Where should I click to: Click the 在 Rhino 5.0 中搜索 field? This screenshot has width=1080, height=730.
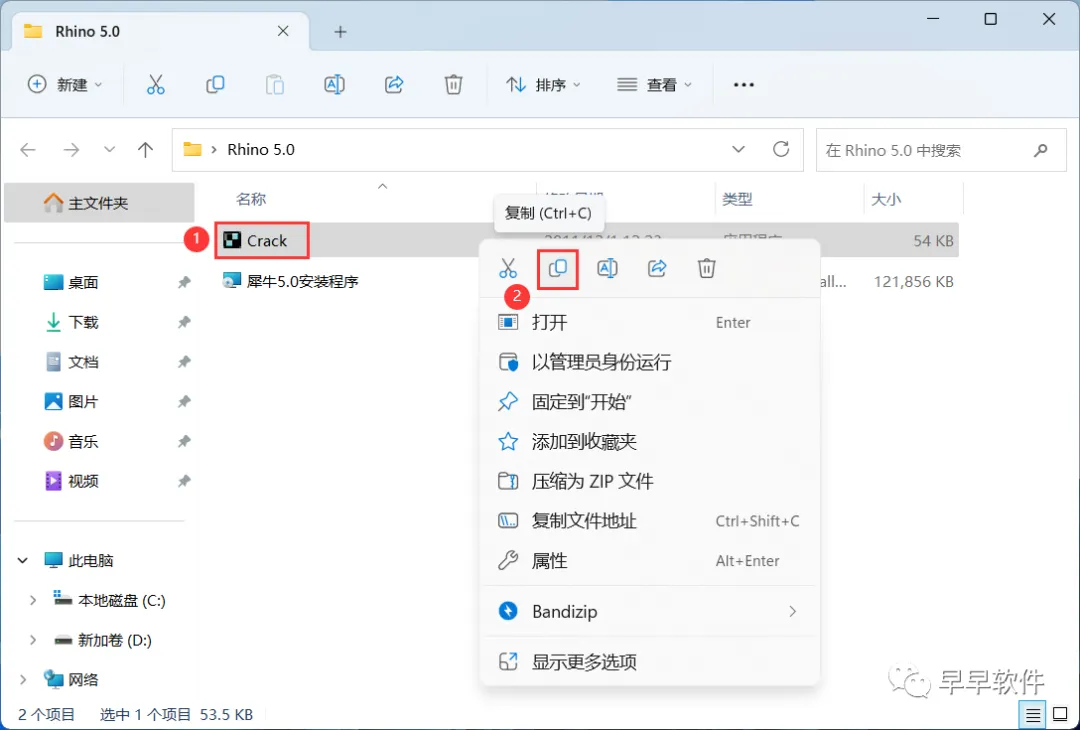click(x=942, y=149)
